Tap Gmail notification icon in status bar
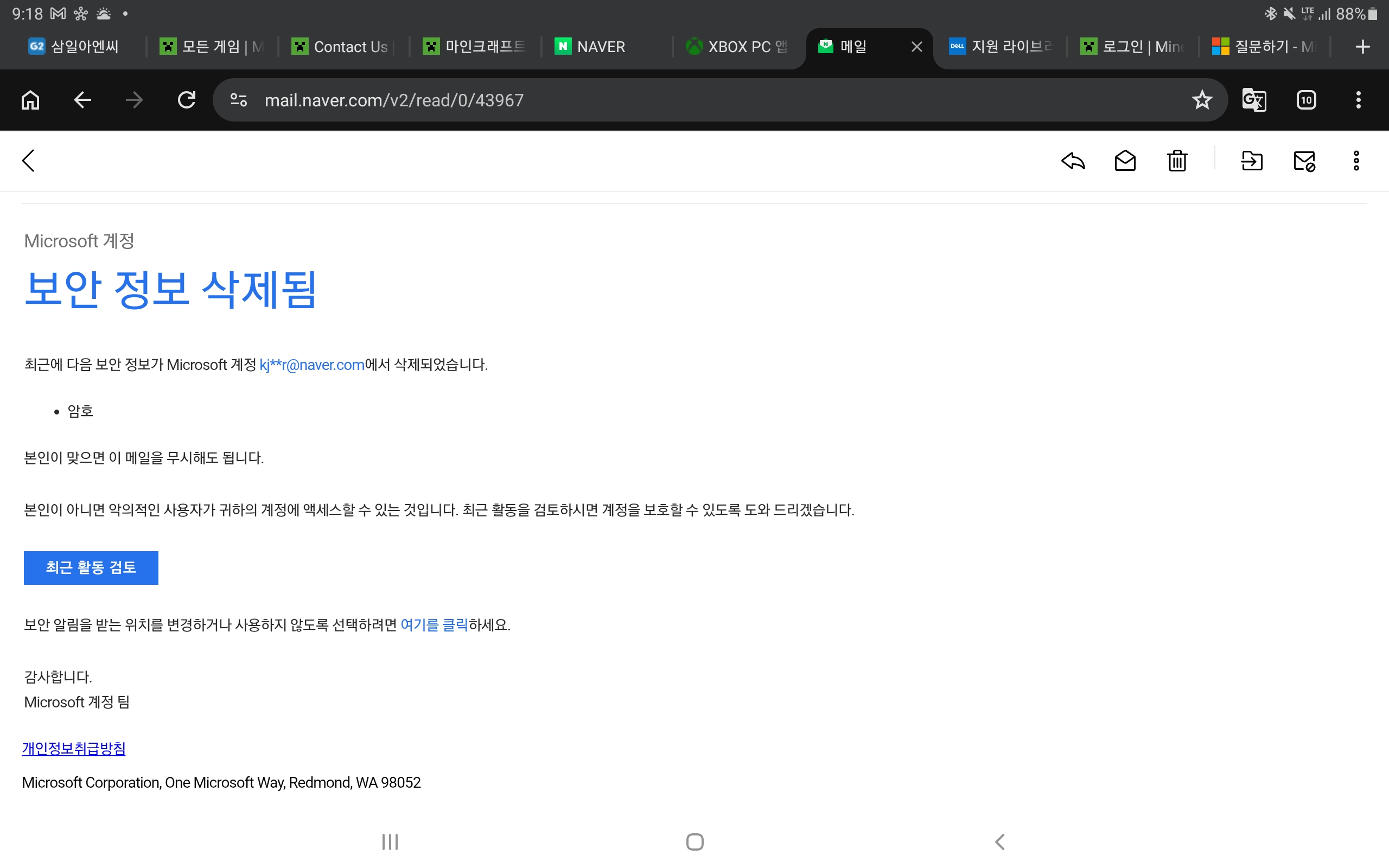The image size is (1389, 868). pyautogui.click(x=58, y=13)
